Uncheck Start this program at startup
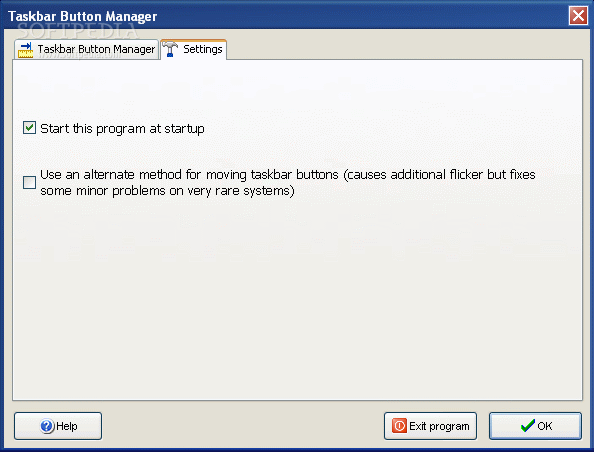 click(30, 128)
